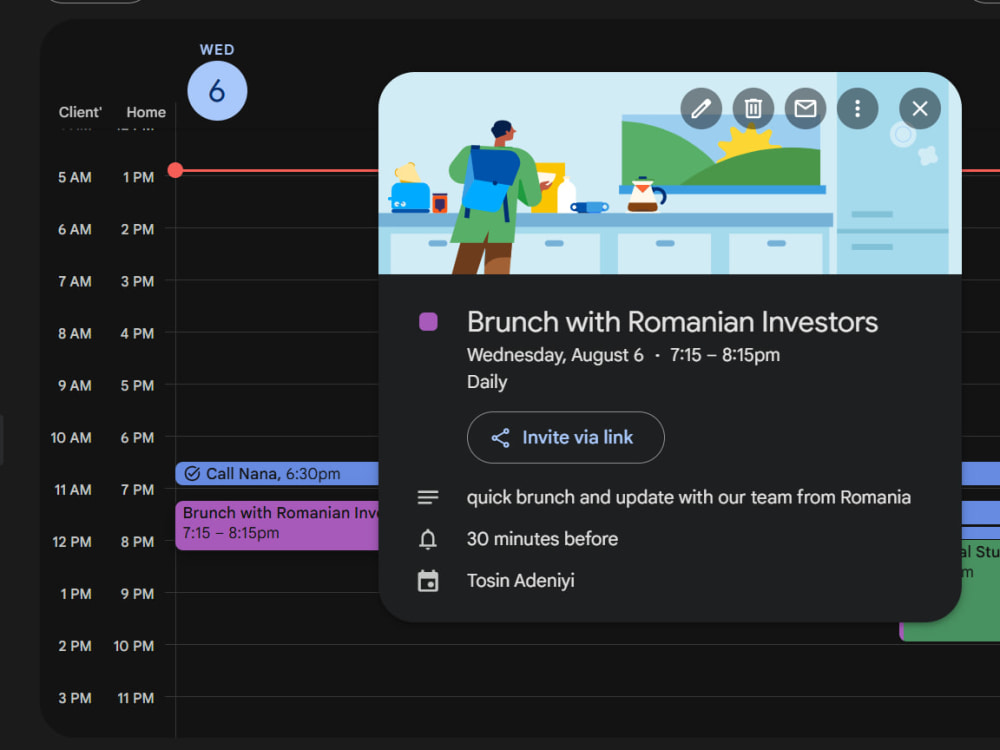Click the Daily recurrence text
This screenshot has height=750, width=1000.
pyautogui.click(x=487, y=382)
